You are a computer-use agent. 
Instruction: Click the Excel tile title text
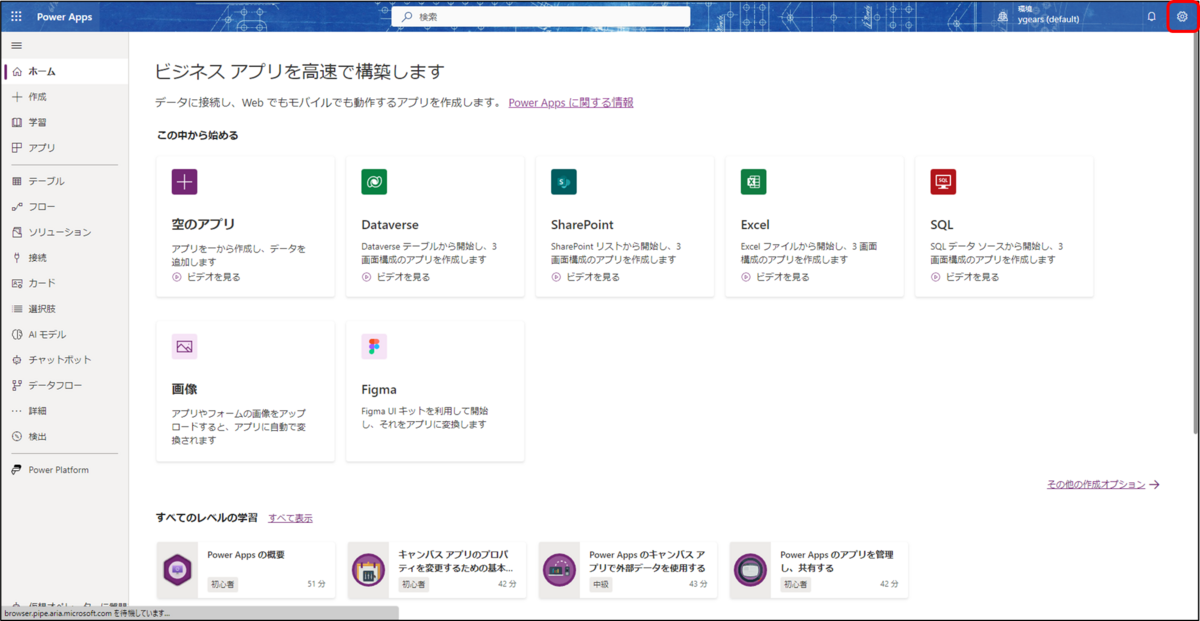pos(755,225)
